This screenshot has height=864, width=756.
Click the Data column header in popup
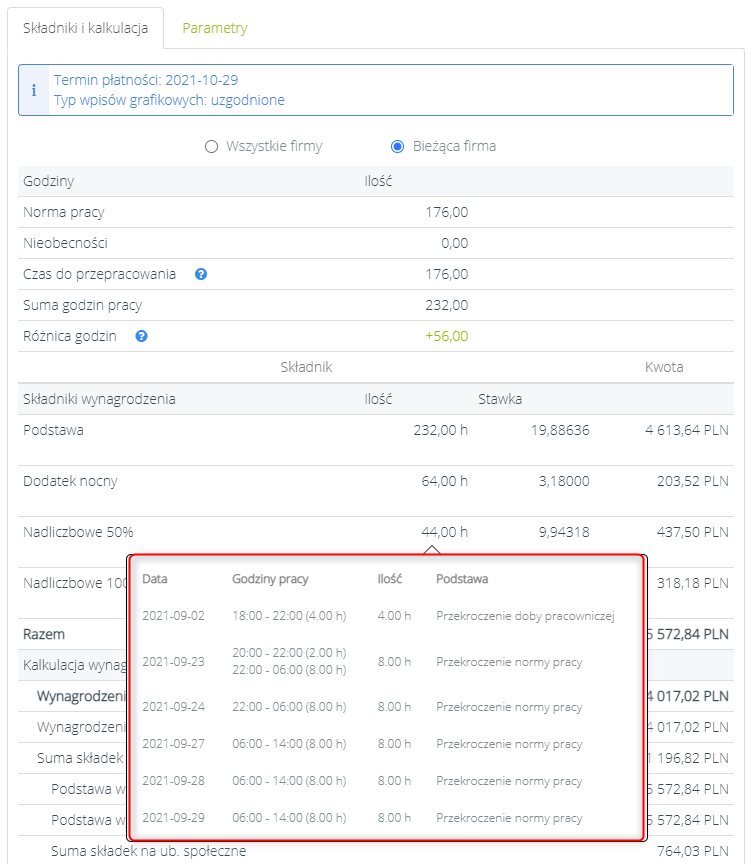(x=154, y=579)
